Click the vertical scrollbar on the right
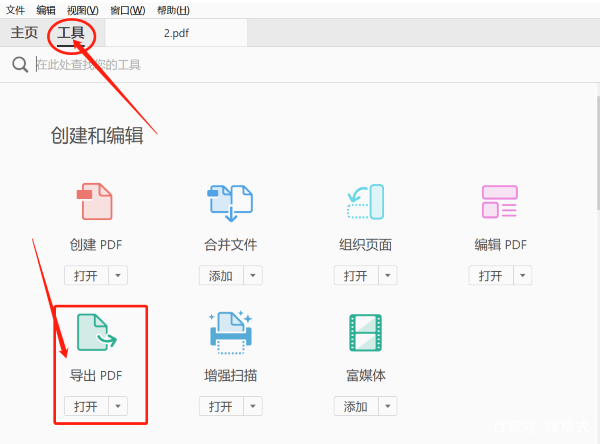The height and width of the screenshot is (444, 600). [x=598, y=151]
